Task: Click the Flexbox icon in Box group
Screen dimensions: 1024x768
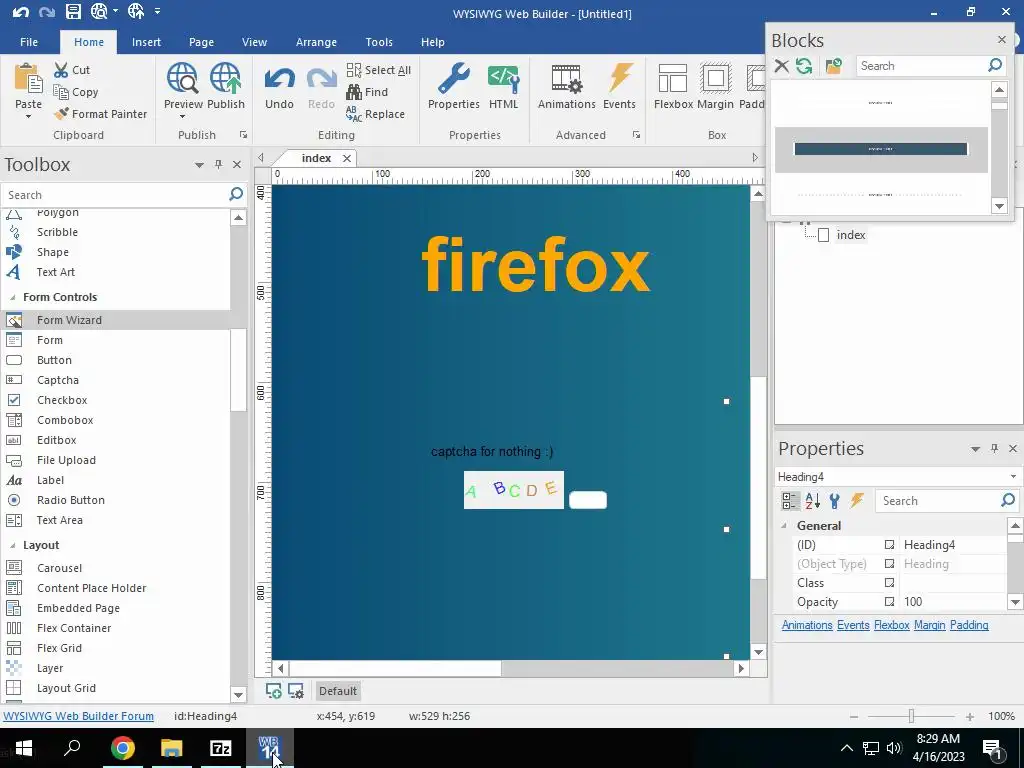Action: pos(673,78)
